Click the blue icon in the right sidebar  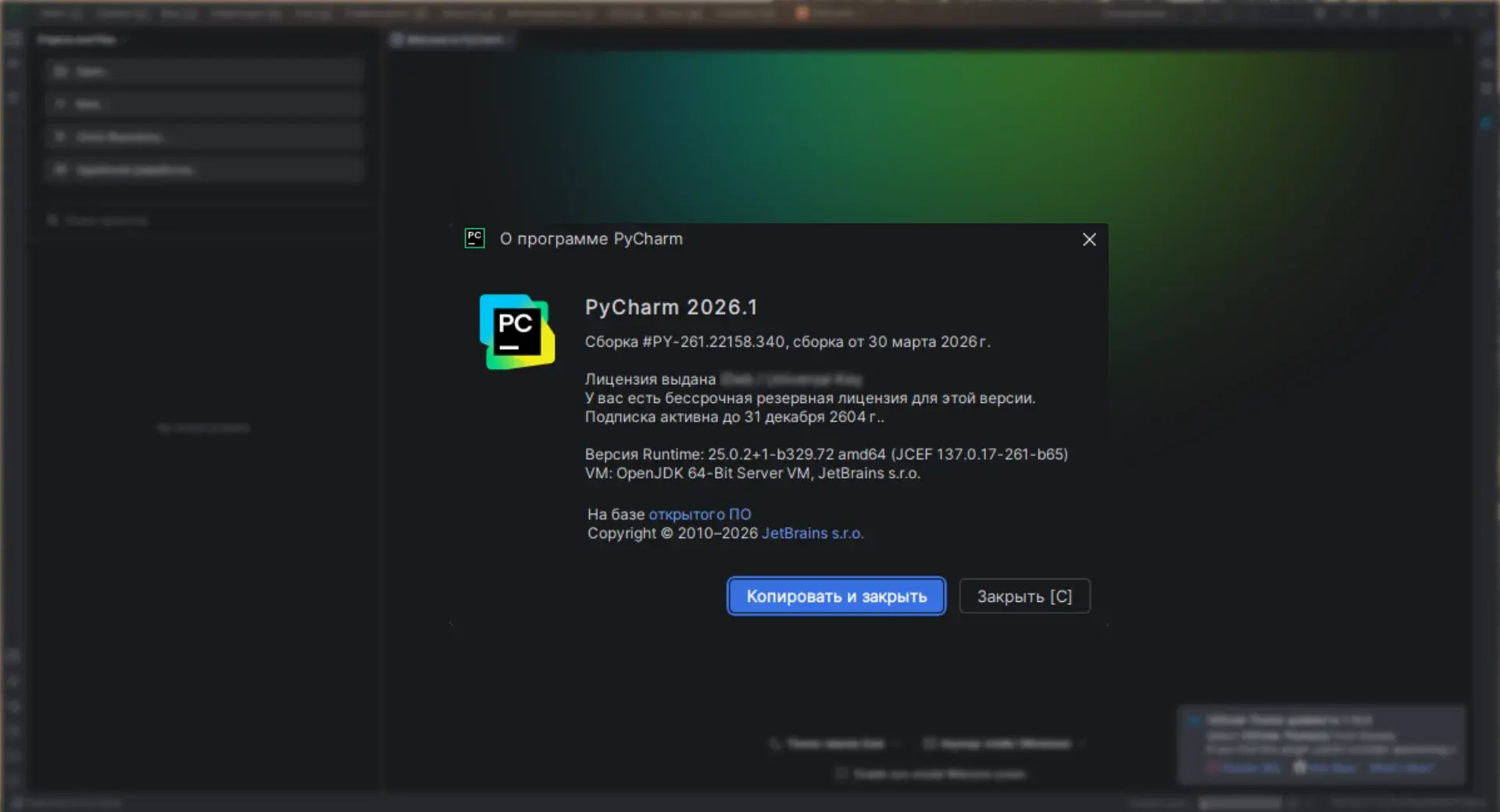pyautogui.click(x=1485, y=123)
